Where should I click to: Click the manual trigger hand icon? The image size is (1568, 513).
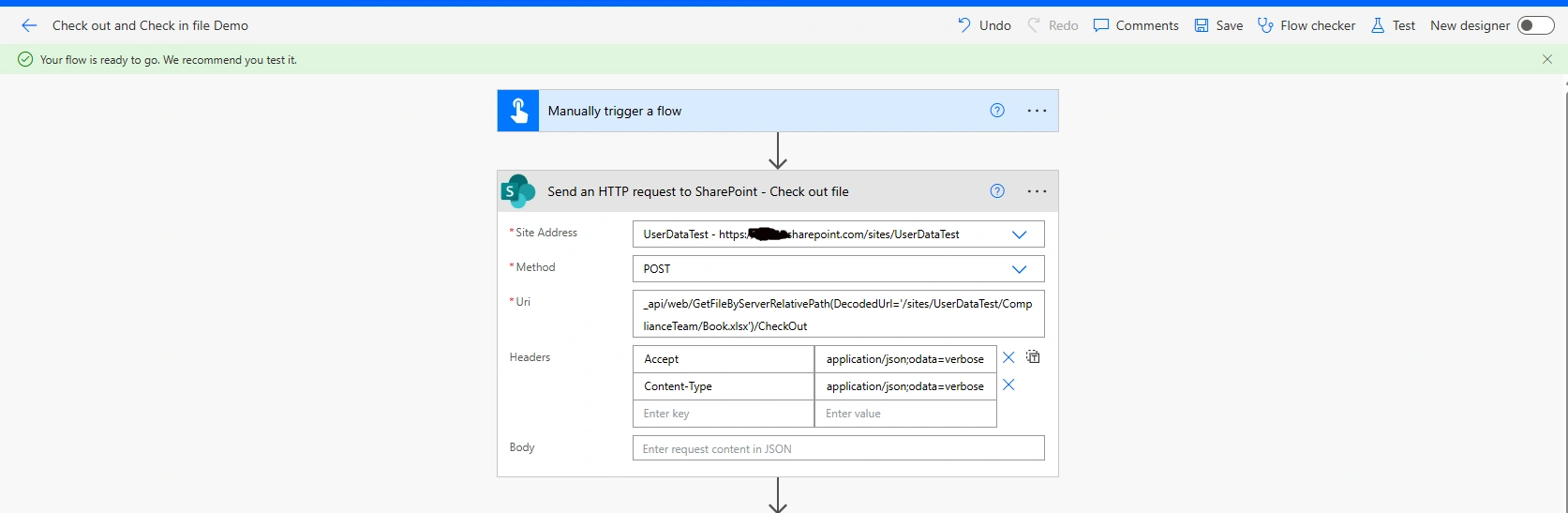click(x=518, y=111)
